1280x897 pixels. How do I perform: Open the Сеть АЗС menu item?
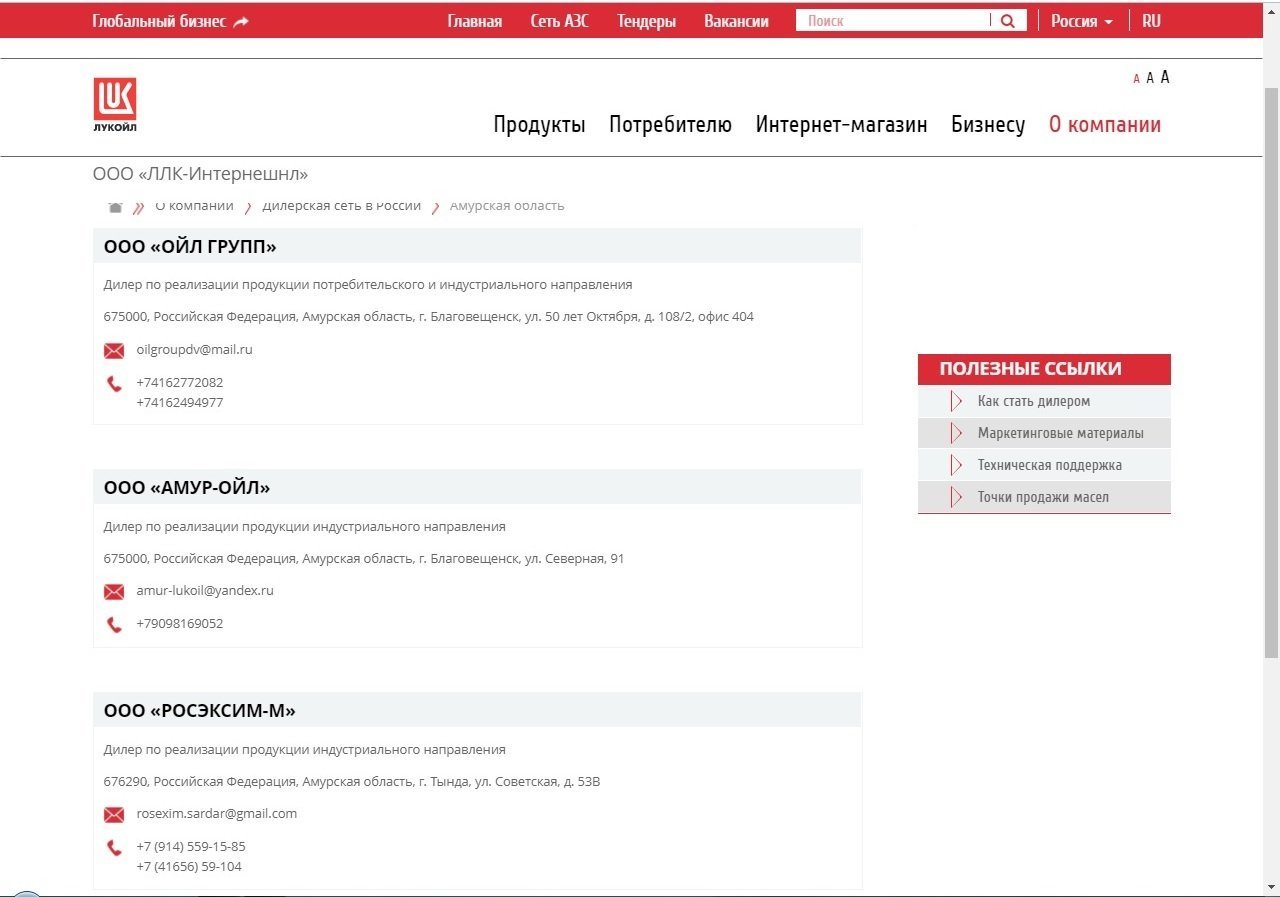click(x=559, y=21)
